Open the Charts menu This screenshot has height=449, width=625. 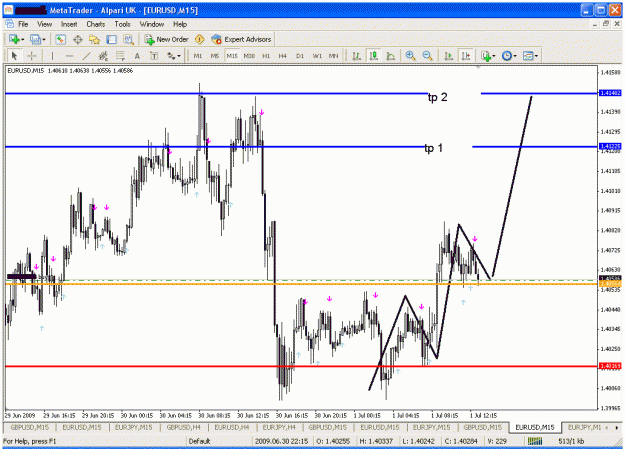pyautogui.click(x=96, y=24)
